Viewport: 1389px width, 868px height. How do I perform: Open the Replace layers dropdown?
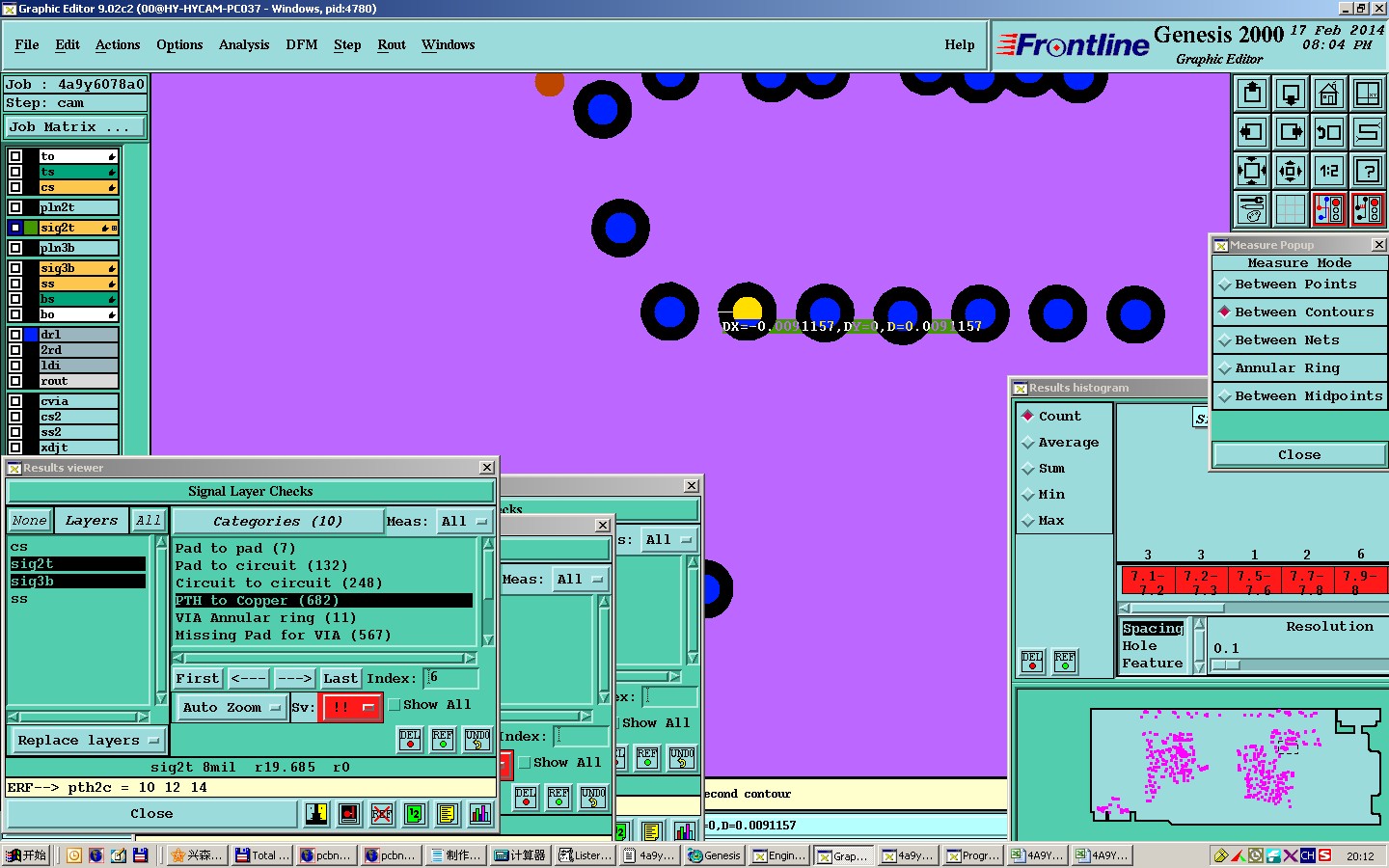pos(88,741)
